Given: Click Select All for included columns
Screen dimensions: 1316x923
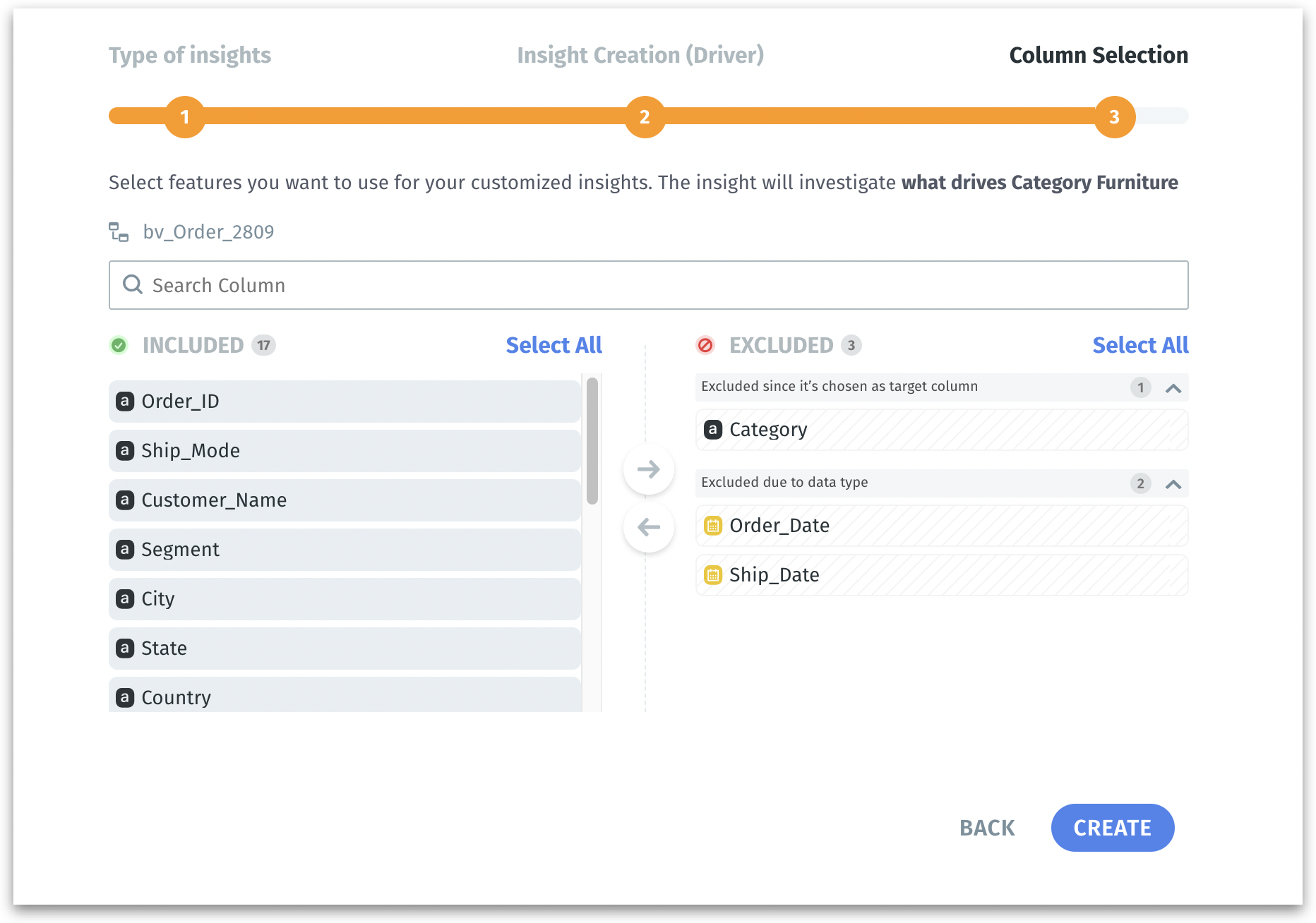Looking at the screenshot, I should (x=554, y=345).
